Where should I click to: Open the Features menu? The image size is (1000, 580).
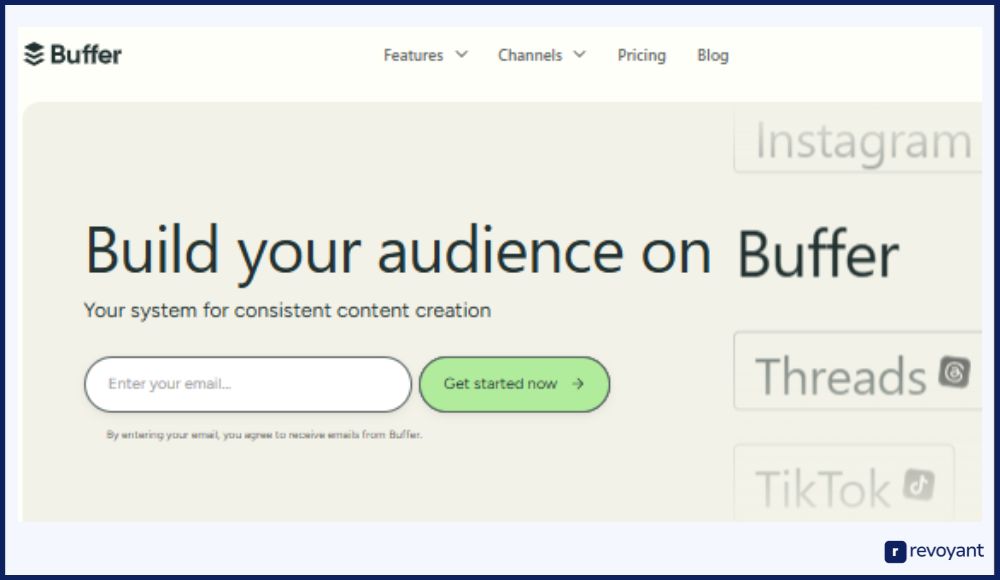tap(414, 56)
